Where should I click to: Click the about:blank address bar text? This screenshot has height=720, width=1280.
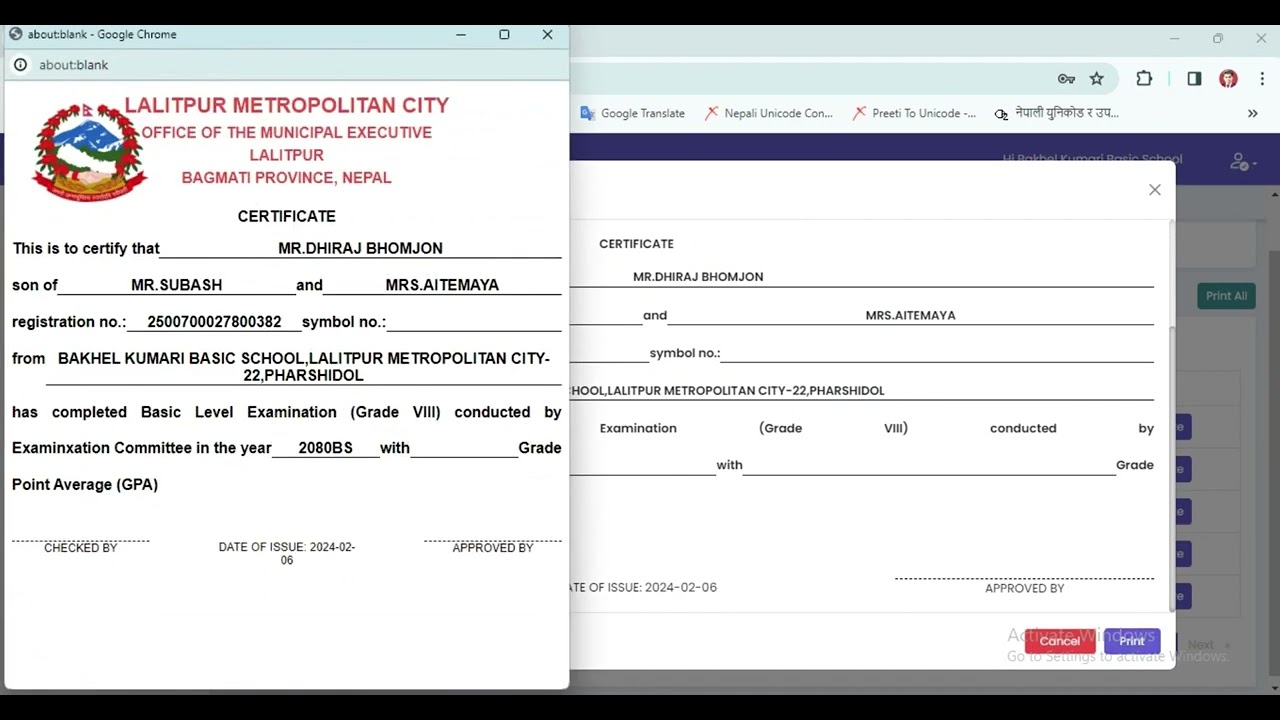[73, 65]
